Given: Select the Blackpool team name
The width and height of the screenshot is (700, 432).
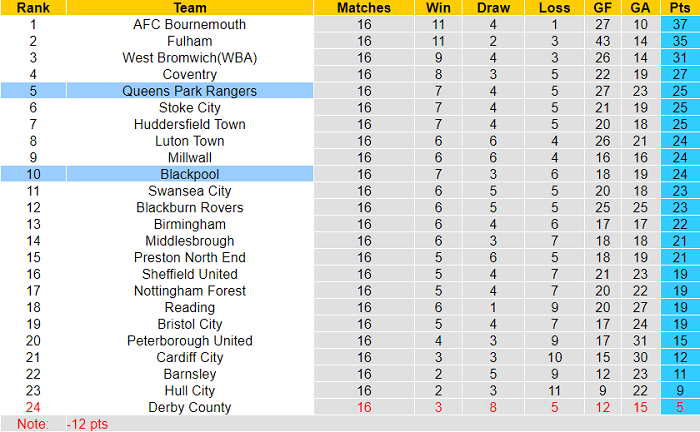Looking at the screenshot, I should click(x=189, y=174).
